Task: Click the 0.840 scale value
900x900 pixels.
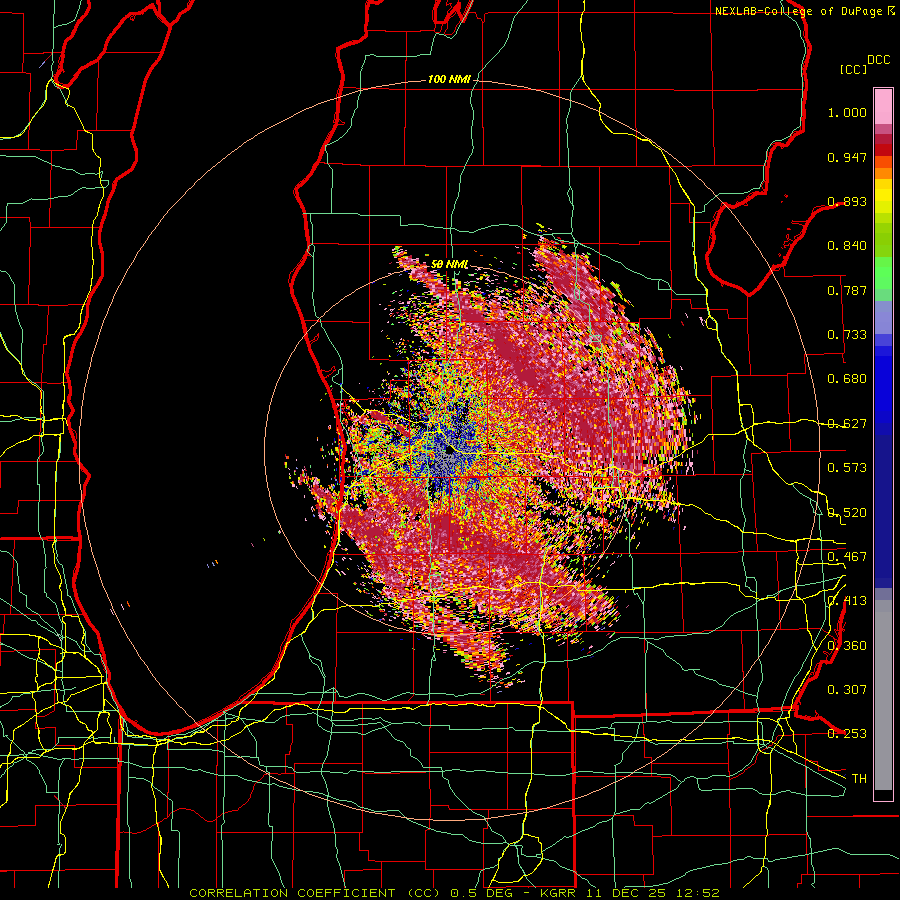Action: pyautogui.click(x=847, y=246)
